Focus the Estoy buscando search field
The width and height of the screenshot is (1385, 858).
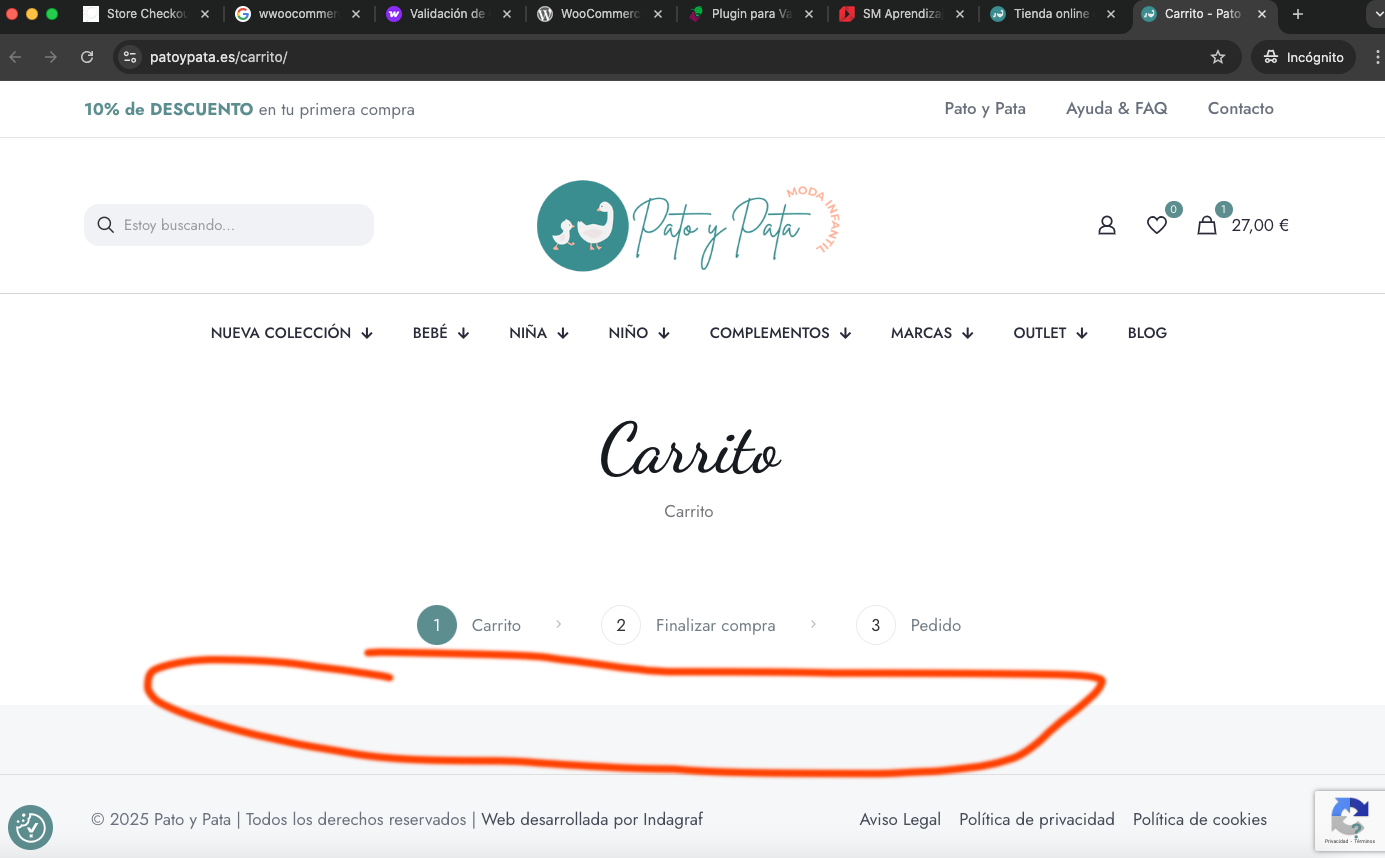pos(229,225)
